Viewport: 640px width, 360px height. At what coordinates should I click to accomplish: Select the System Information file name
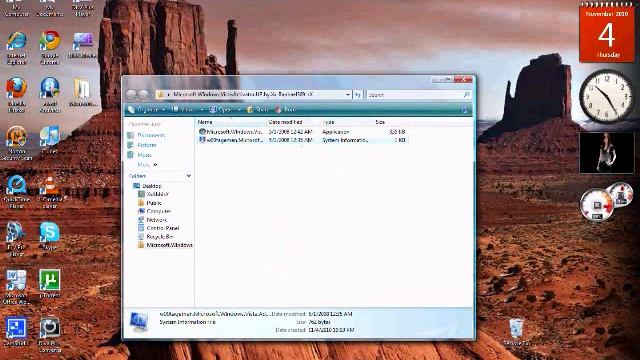click(x=235, y=140)
